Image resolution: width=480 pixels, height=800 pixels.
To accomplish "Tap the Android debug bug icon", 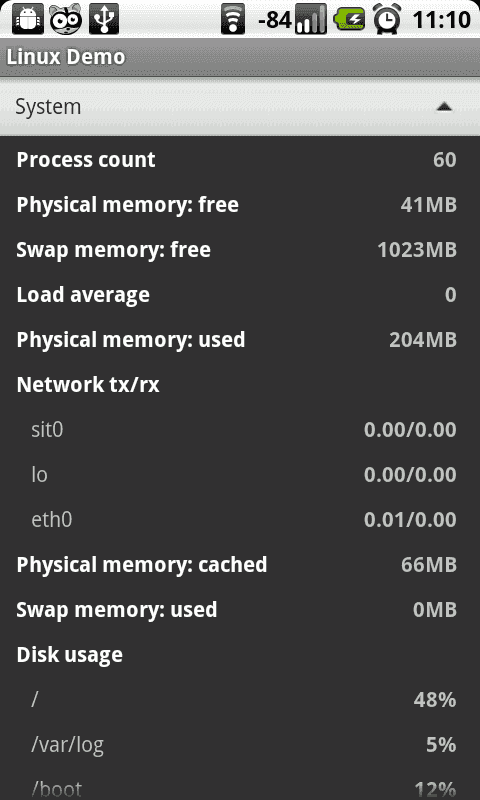I will click(x=28, y=19).
